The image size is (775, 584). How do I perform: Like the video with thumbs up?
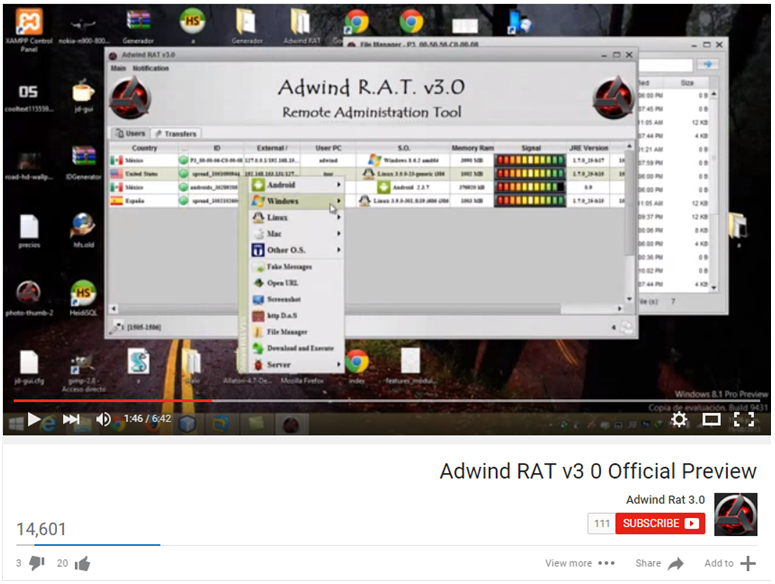[x=82, y=563]
